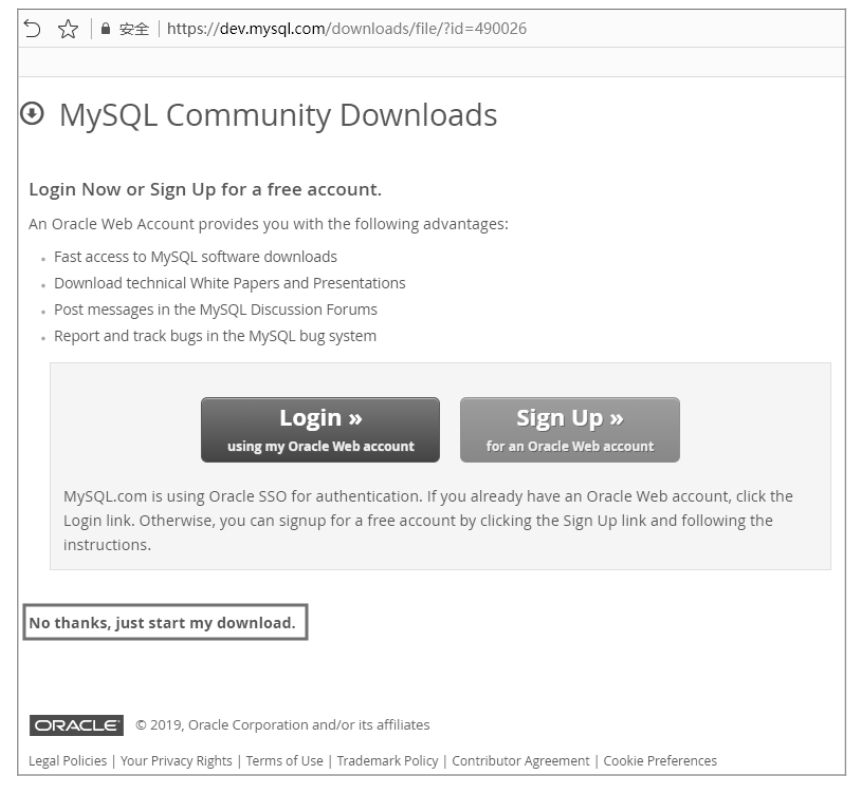Open the Contributor Agreement link
This screenshot has height=785, width=863.
pos(521,761)
